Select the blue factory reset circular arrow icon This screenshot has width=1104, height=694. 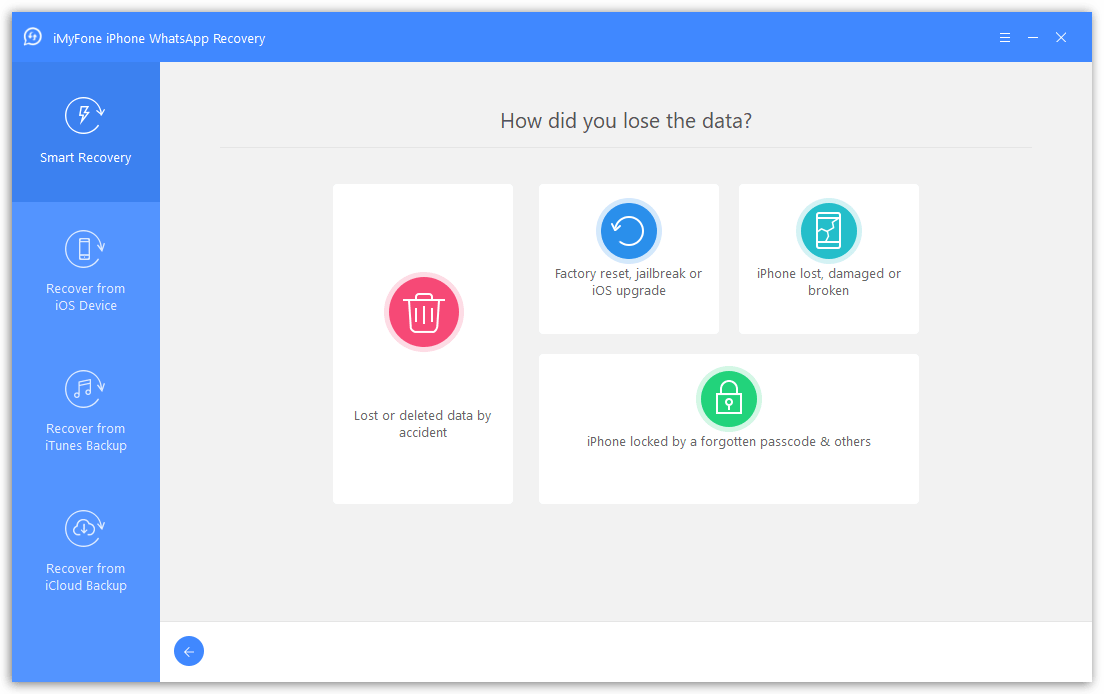(628, 231)
